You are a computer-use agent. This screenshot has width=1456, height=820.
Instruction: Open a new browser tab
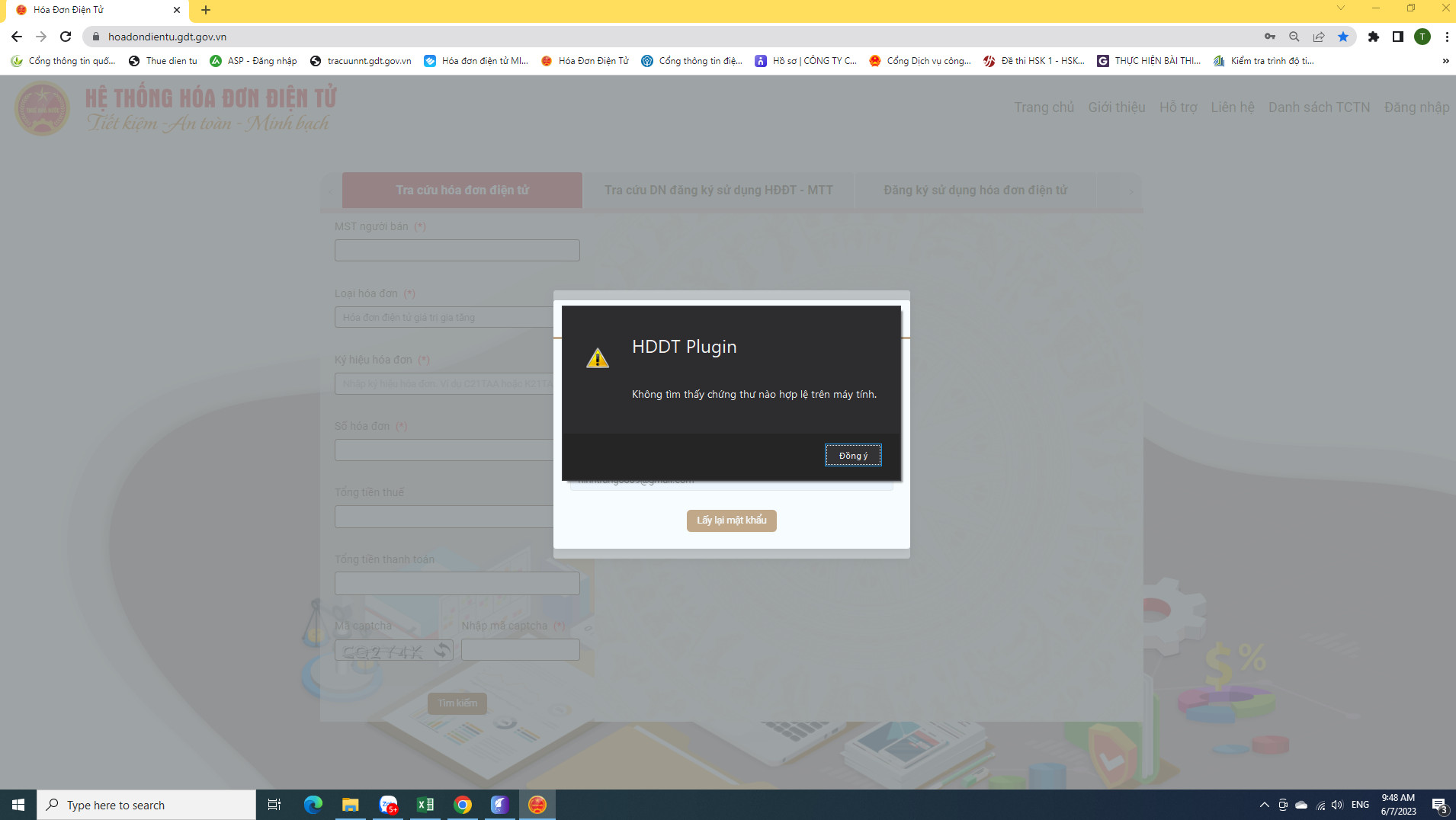coord(206,10)
